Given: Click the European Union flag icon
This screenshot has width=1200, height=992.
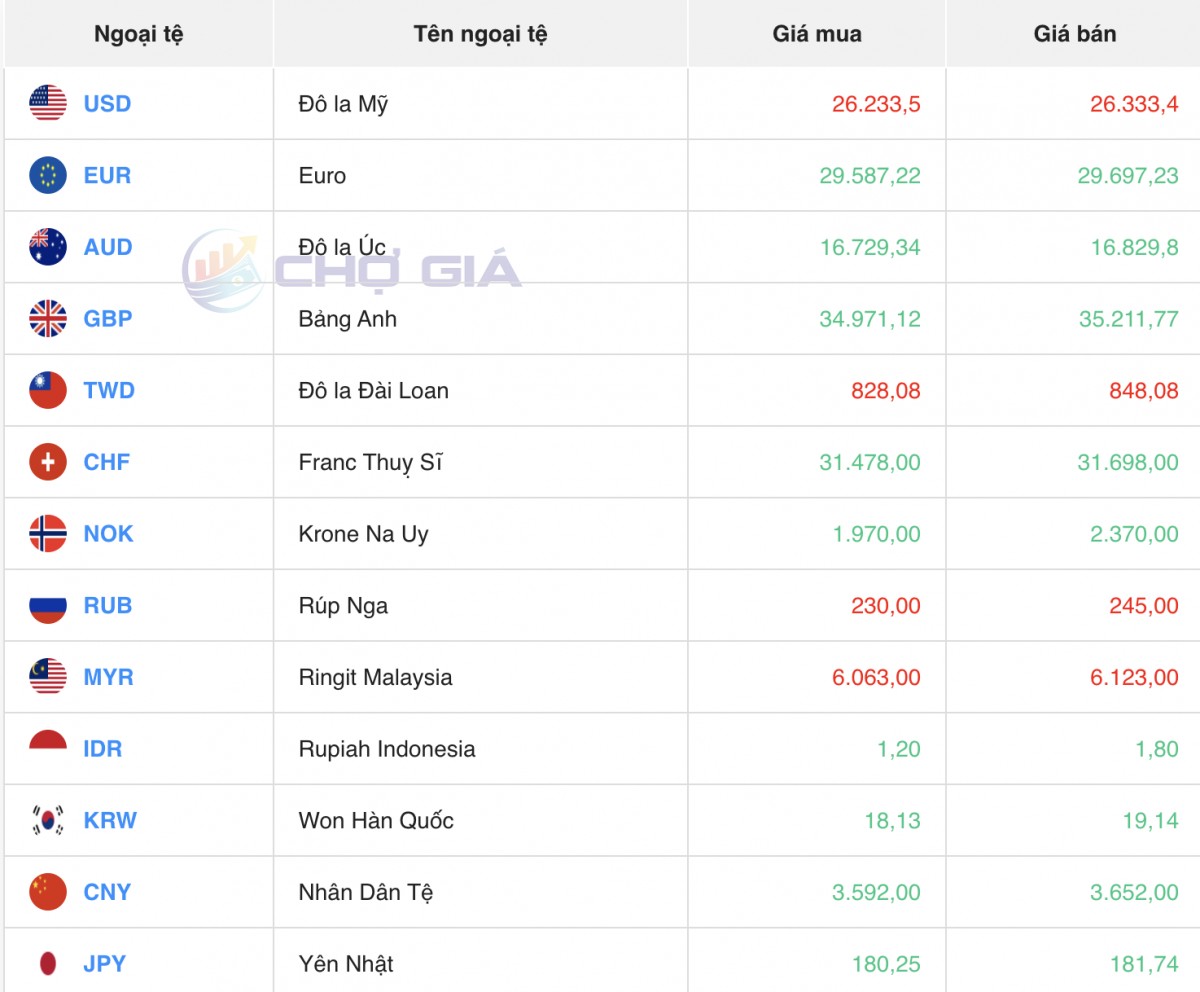Looking at the screenshot, I should 48,176.
